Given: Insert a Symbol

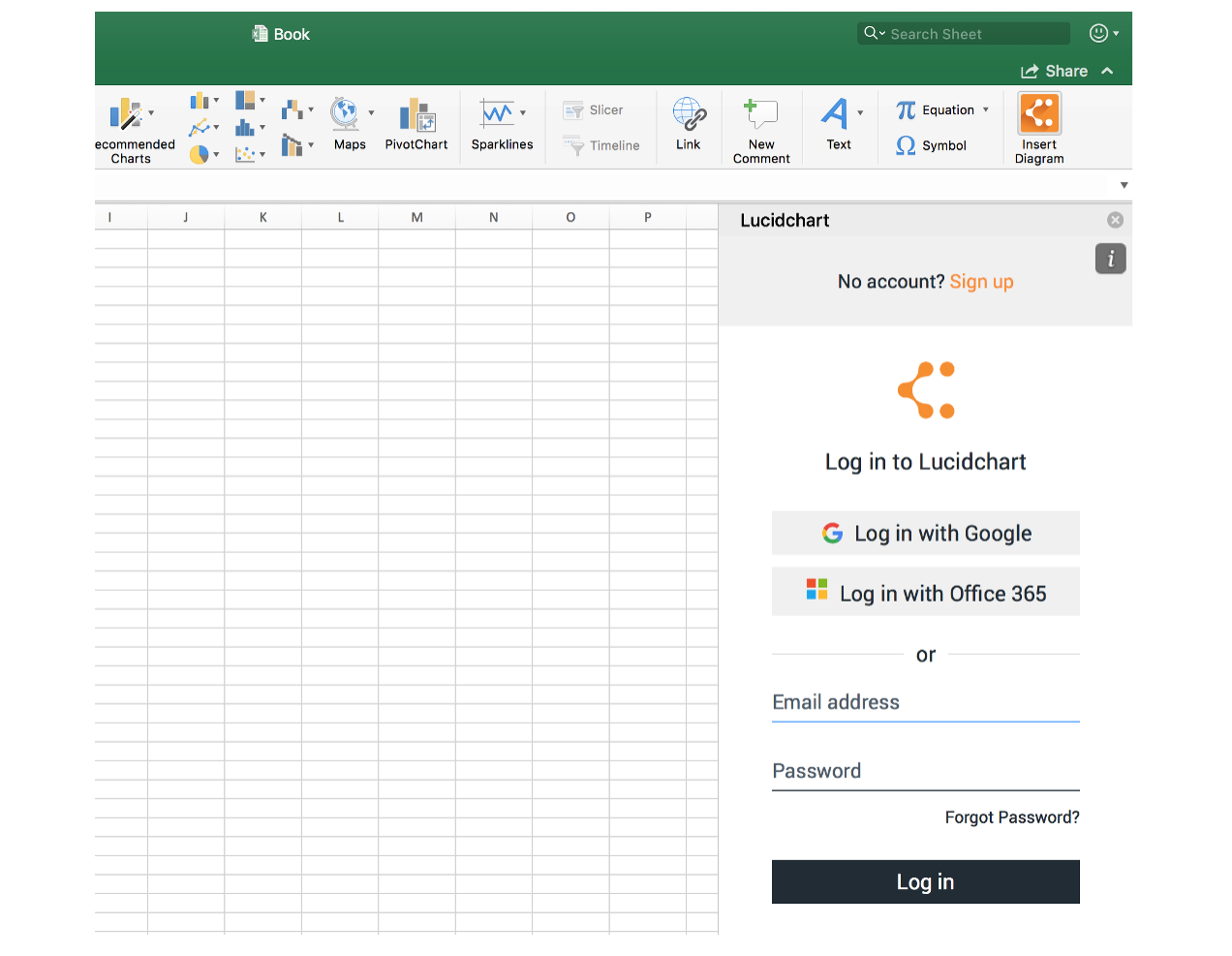Looking at the screenshot, I should (931, 145).
